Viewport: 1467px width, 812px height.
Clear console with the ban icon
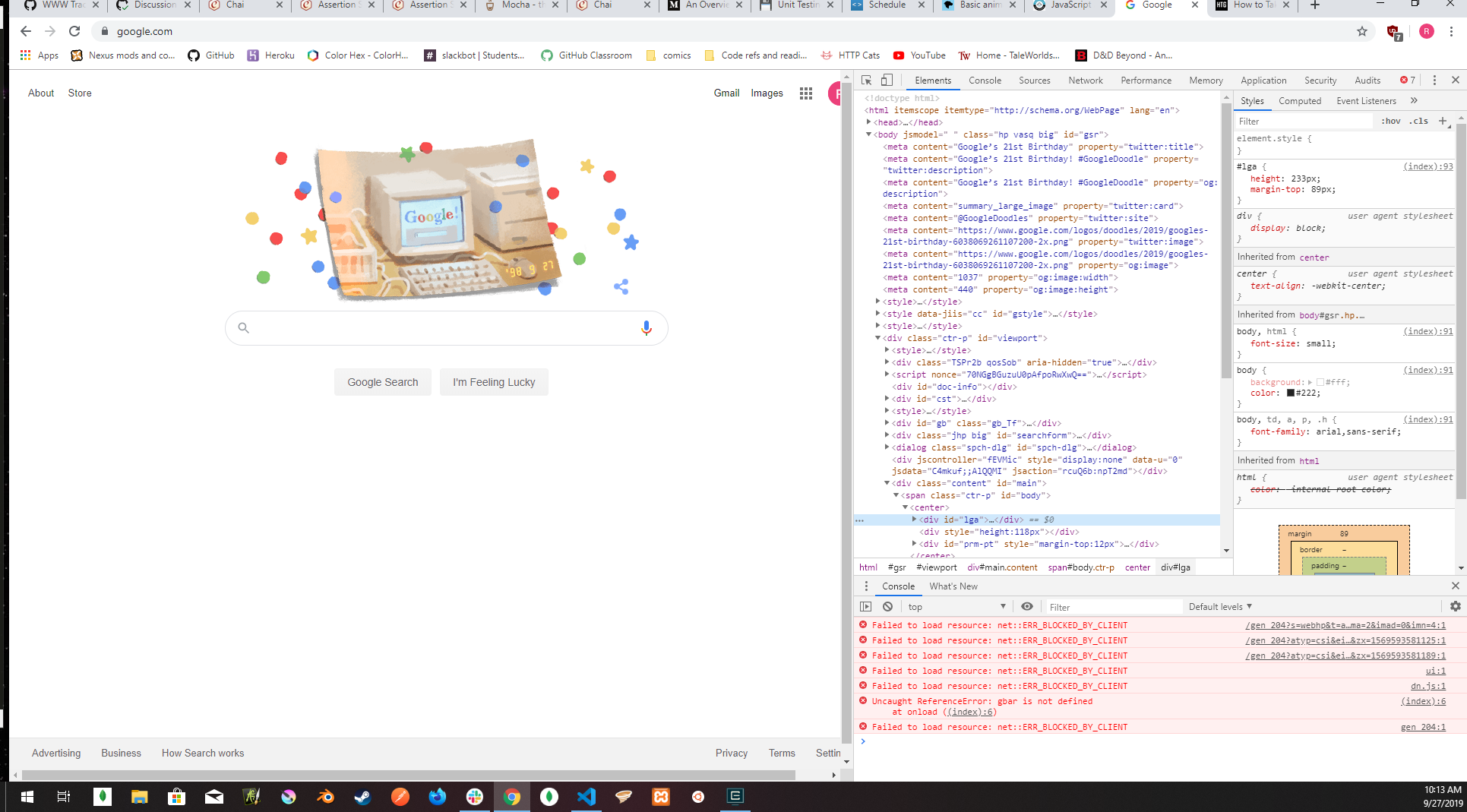pos(887,607)
